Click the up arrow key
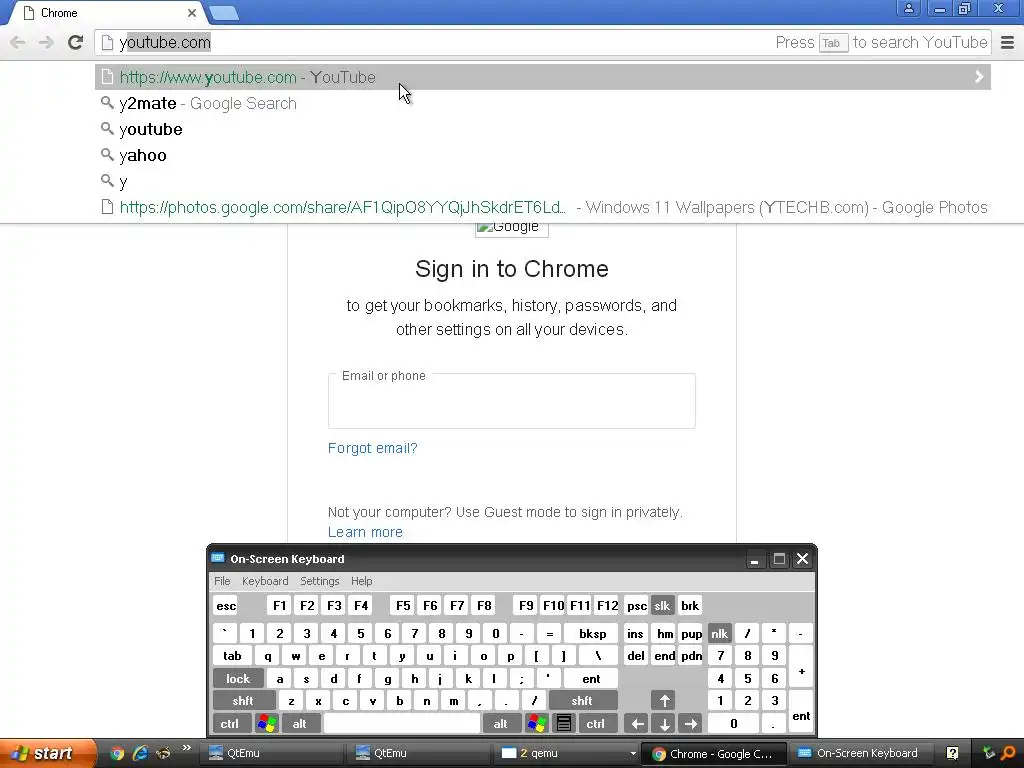 (x=664, y=701)
